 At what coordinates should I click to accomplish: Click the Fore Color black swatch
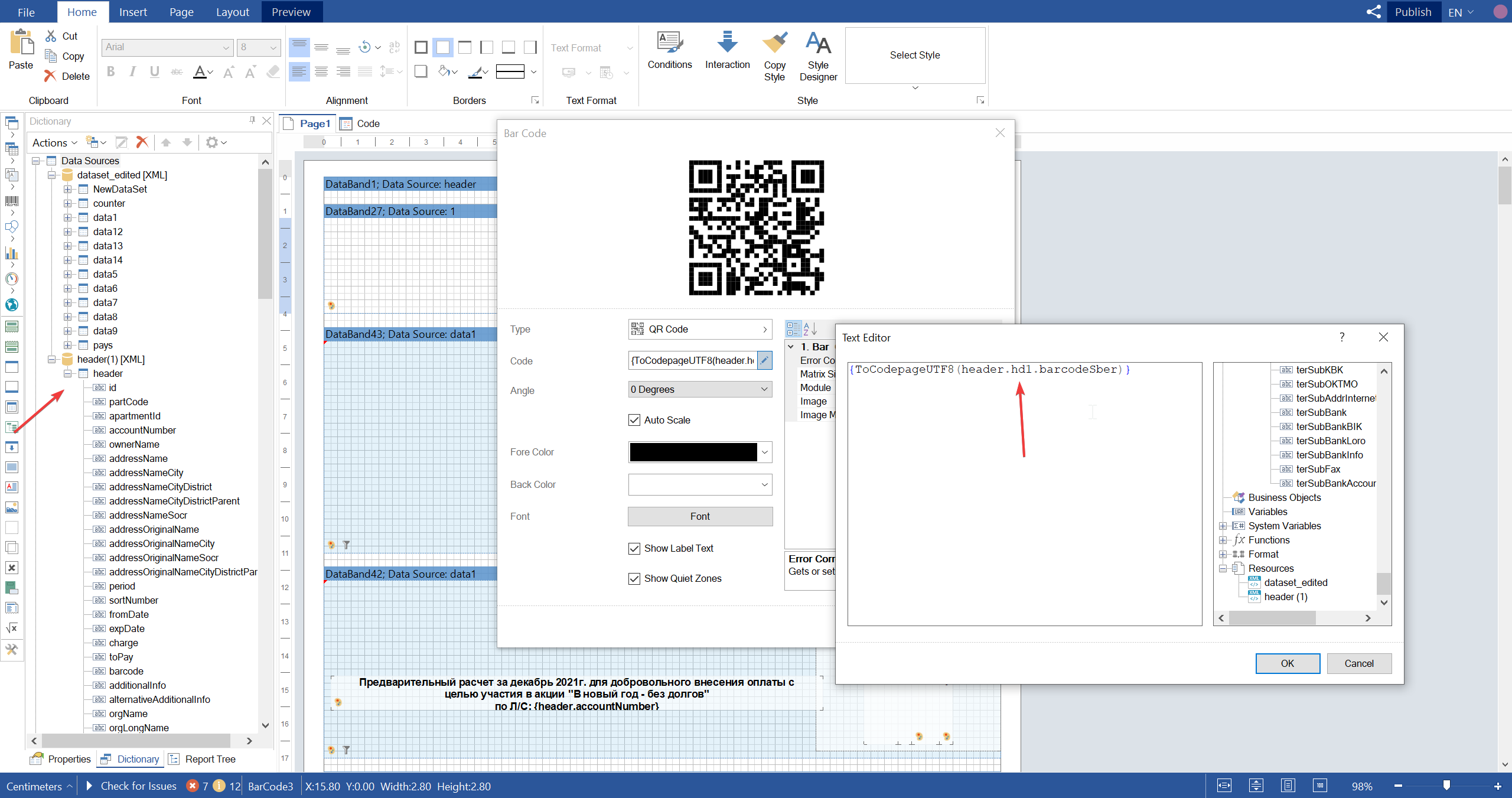pyautogui.click(x=693, y=452)
